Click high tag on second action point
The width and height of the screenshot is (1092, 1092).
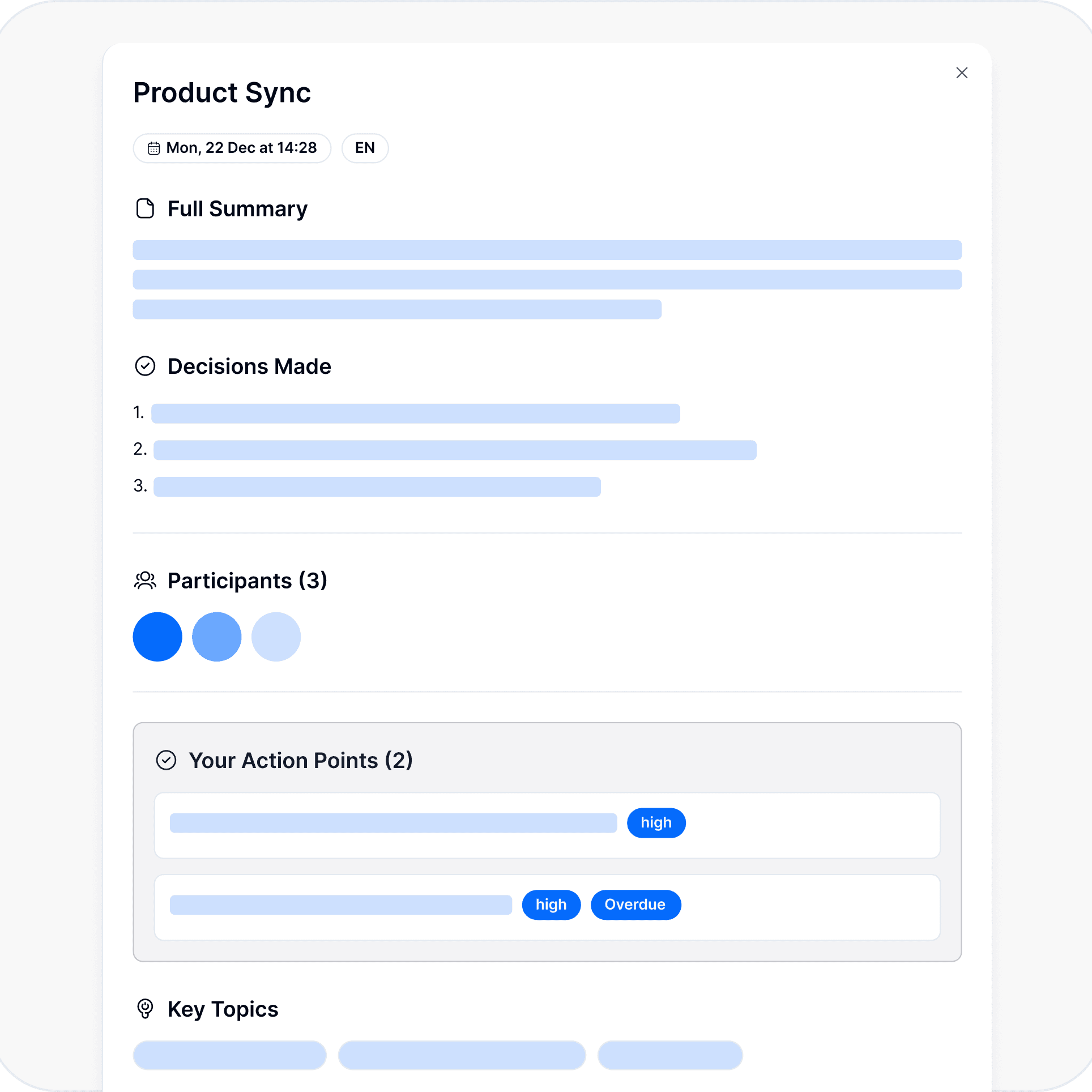coord(551,905)
